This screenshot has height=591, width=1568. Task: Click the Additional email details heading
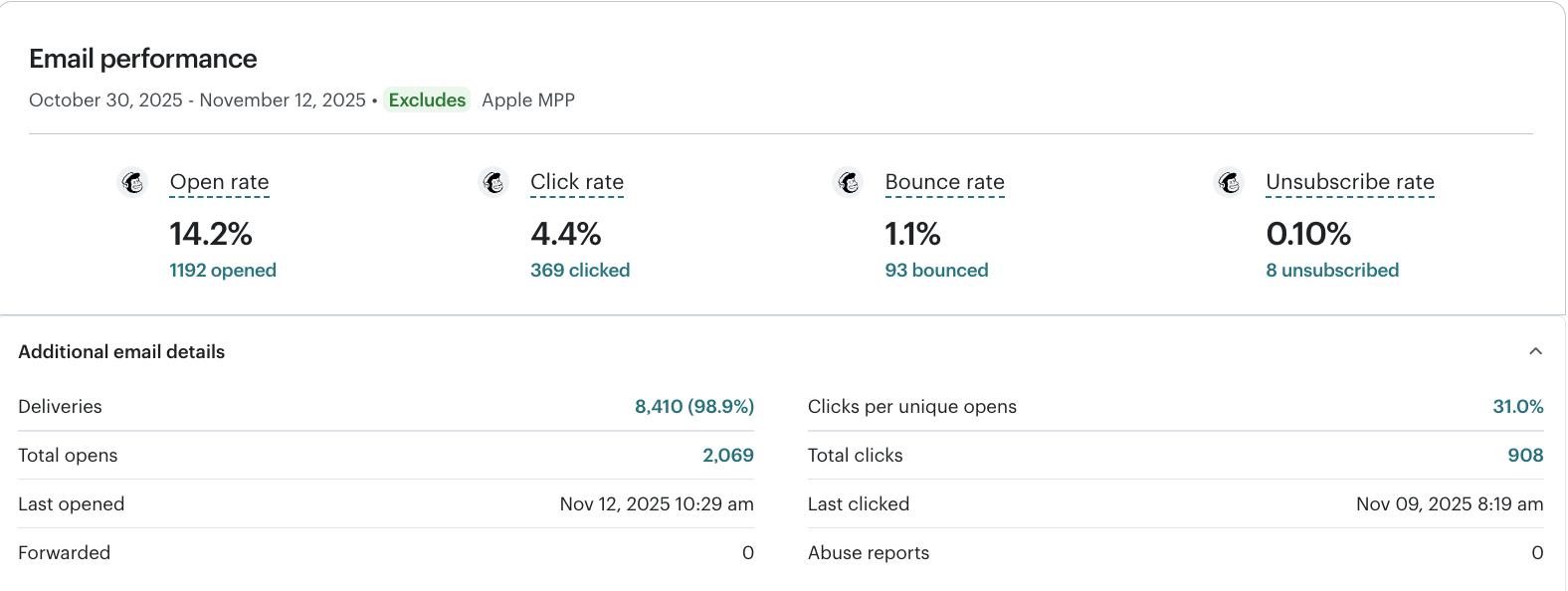point(121,352)
